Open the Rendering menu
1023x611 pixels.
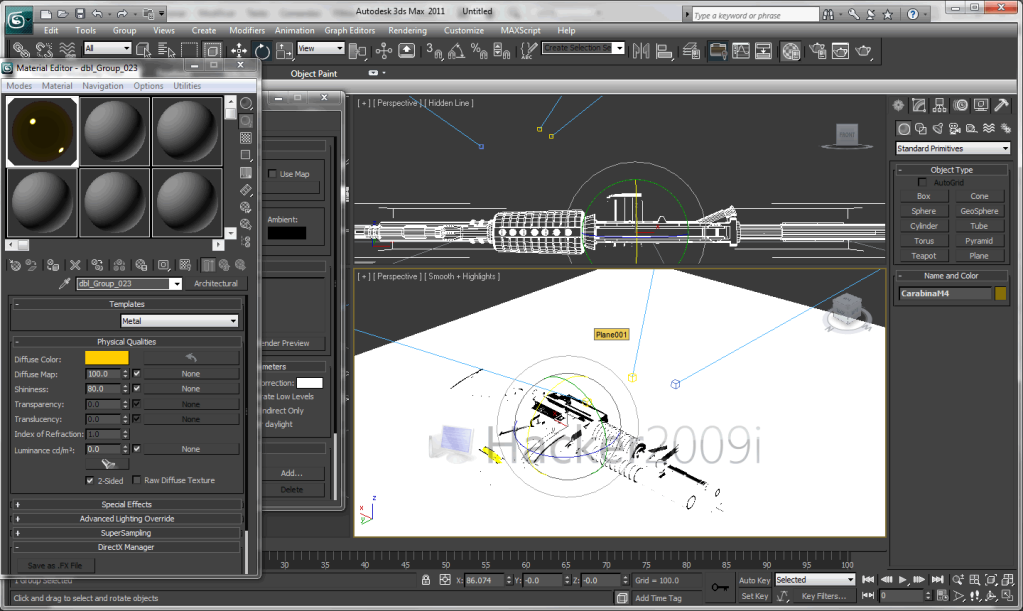tap(407, 31)
